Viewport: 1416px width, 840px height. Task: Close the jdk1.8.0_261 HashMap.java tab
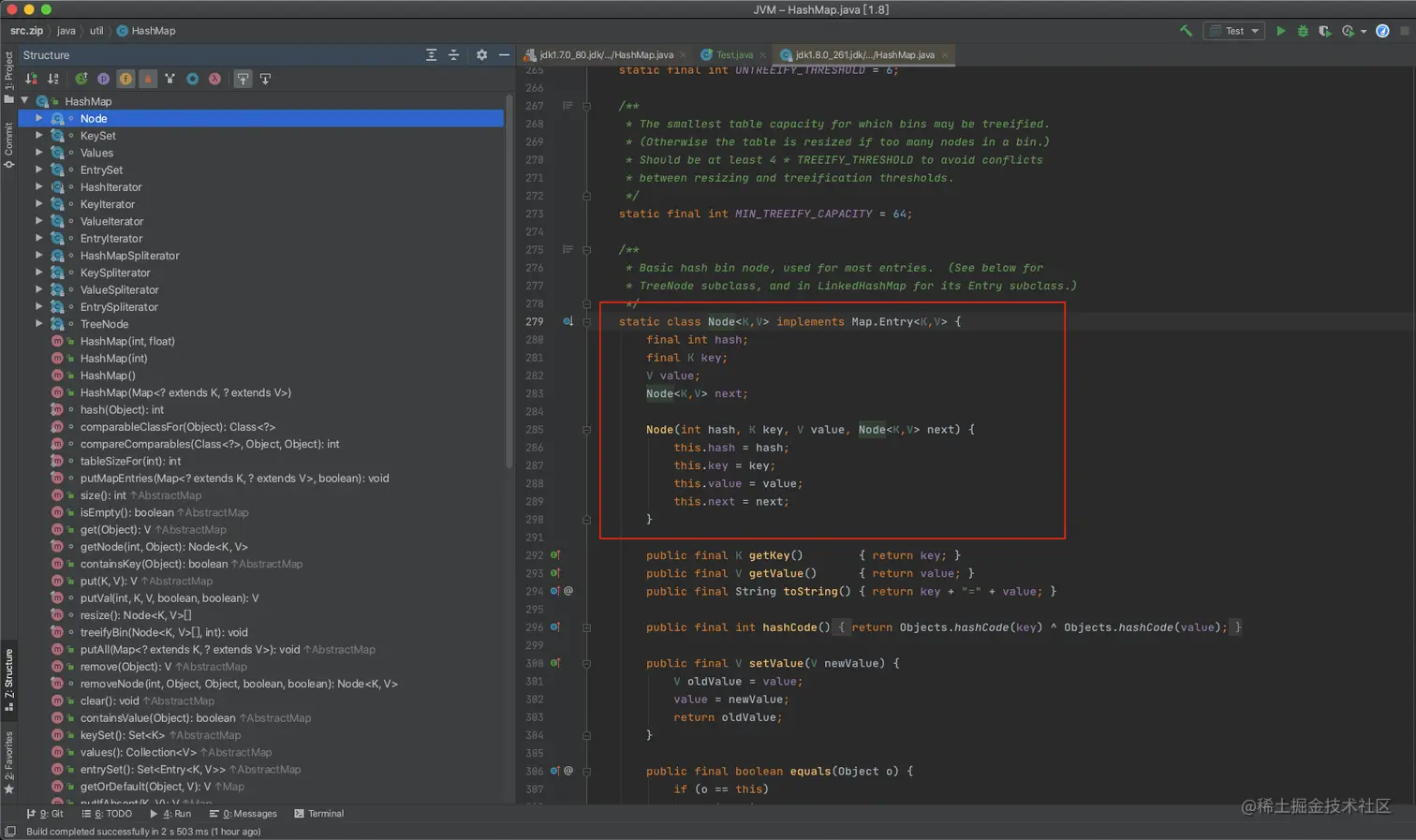(945, 55)
